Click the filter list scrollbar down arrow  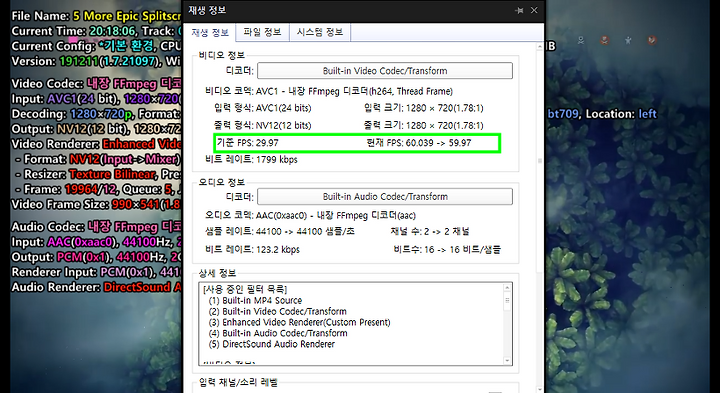[507, 361]
